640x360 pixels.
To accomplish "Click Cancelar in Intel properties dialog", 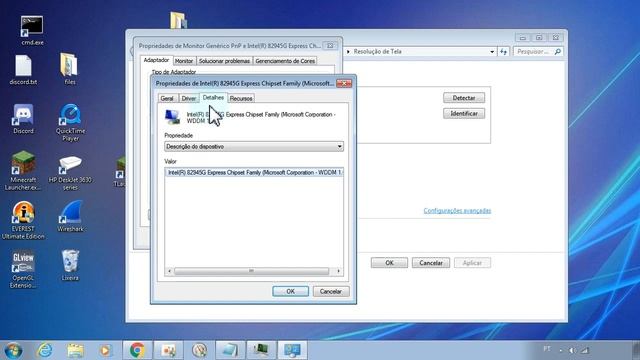I will [x=331, y=291].
